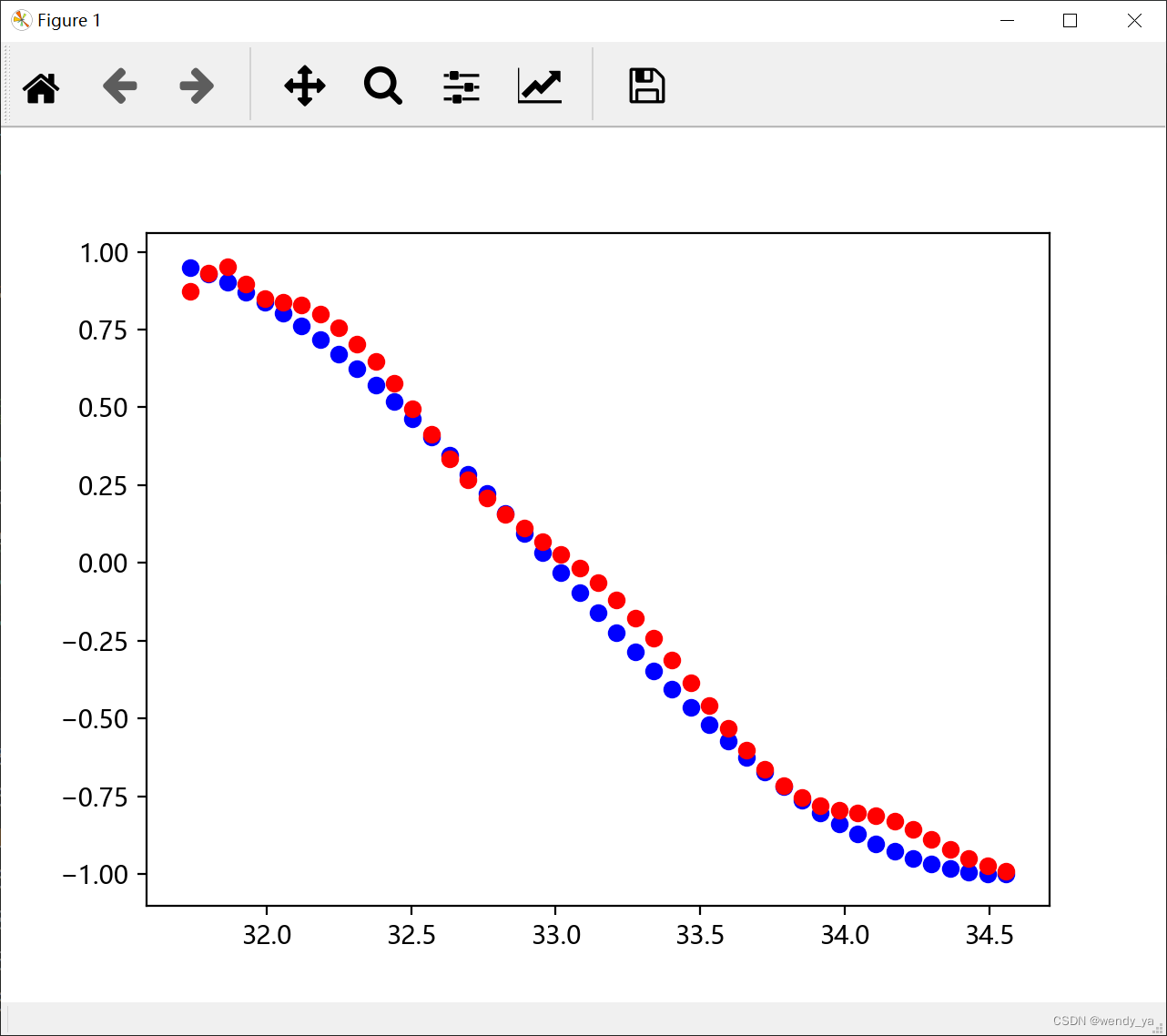Click x-axis tick label 32.0

click(267, 935)
